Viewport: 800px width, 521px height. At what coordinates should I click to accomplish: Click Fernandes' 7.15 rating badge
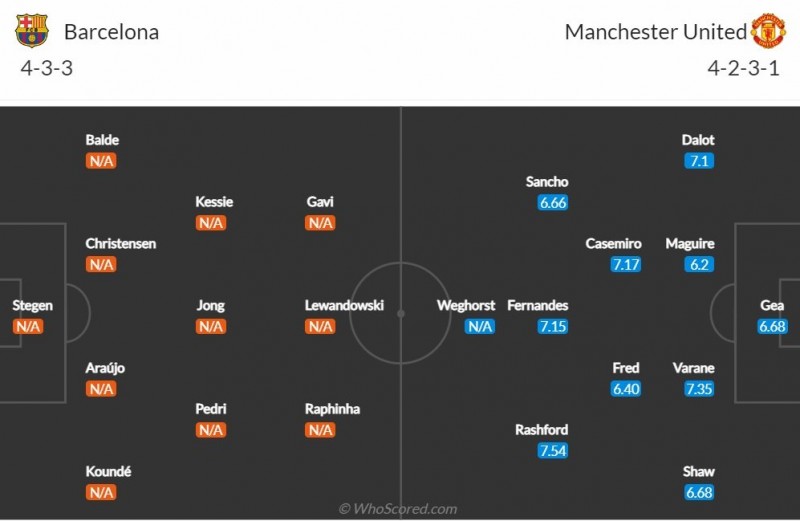click(553, 326)
